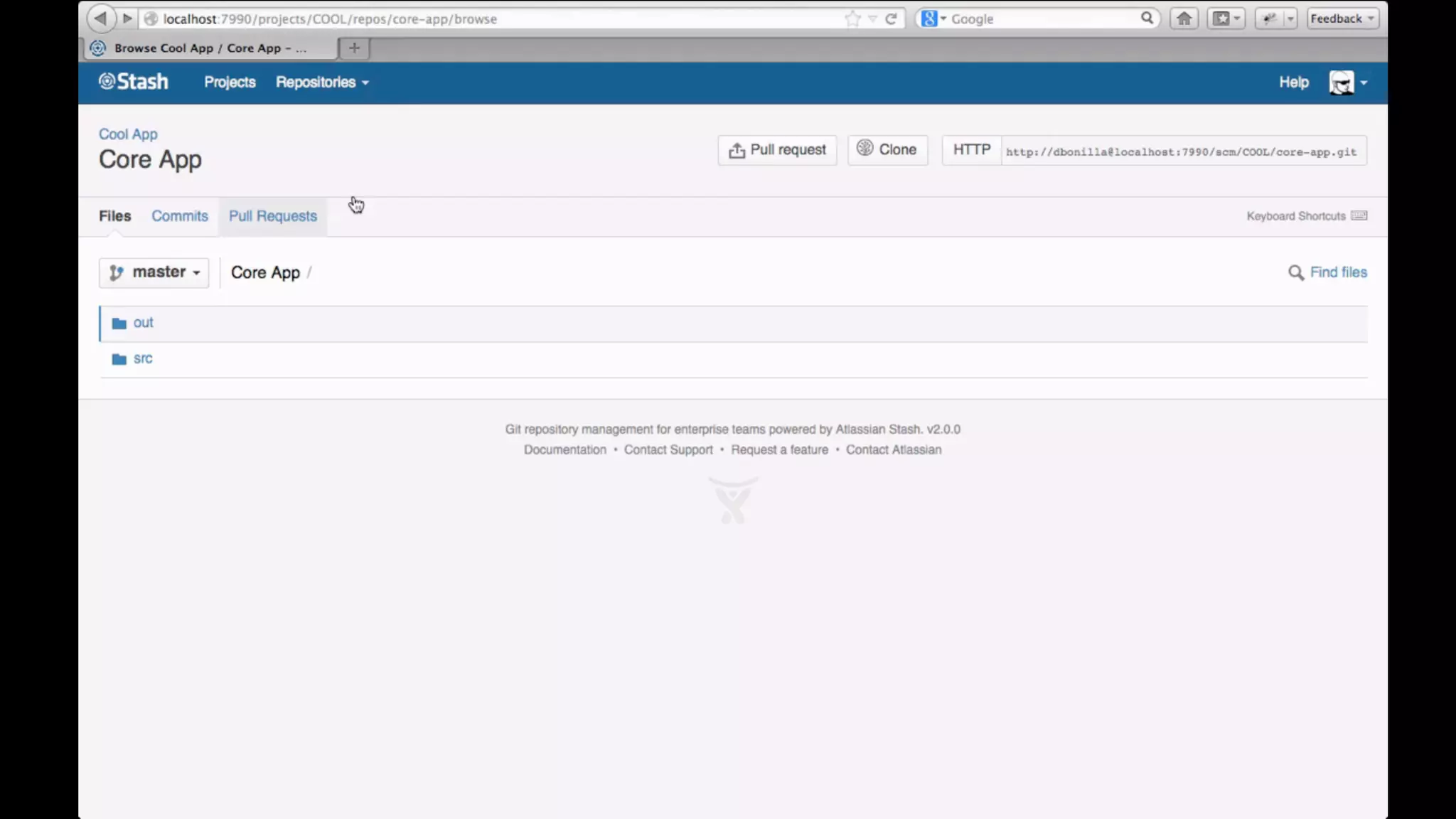Click the Stash logo

point(134,82)
